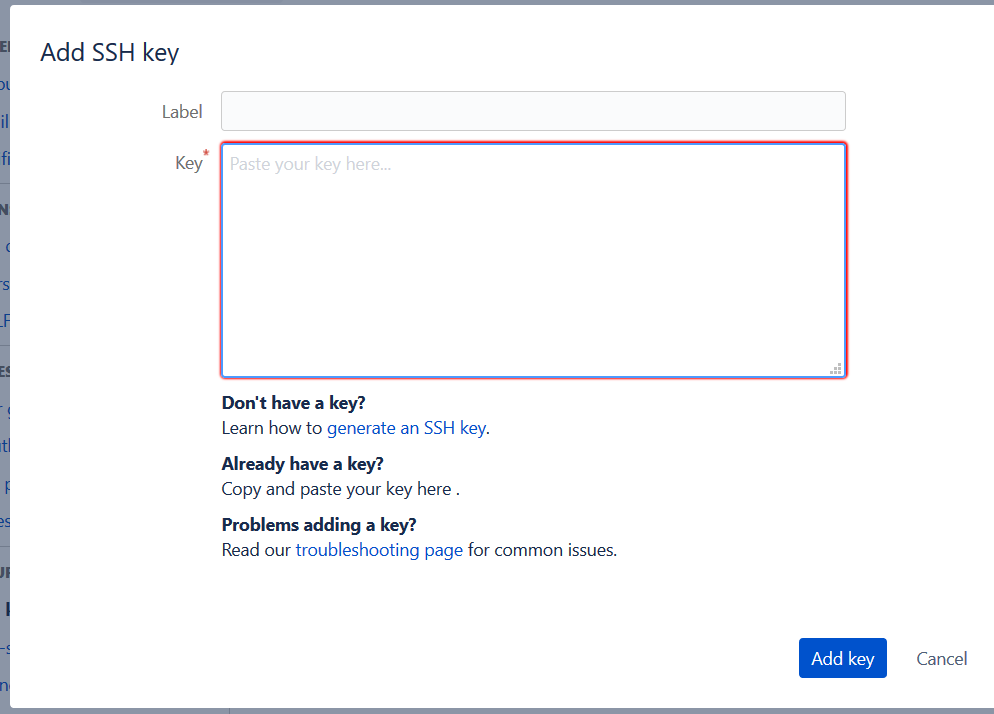Open the generate an SSH key link
Image resolution: width=994 pixels, height=714 pixels.
pos(406,428)
